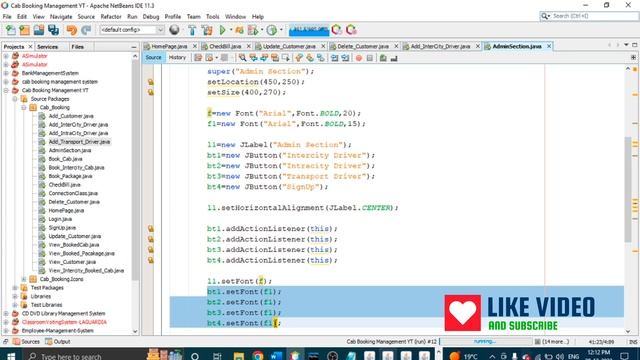Select Login.java in project tree
The image size is (640, 360).
click(60, 219)
